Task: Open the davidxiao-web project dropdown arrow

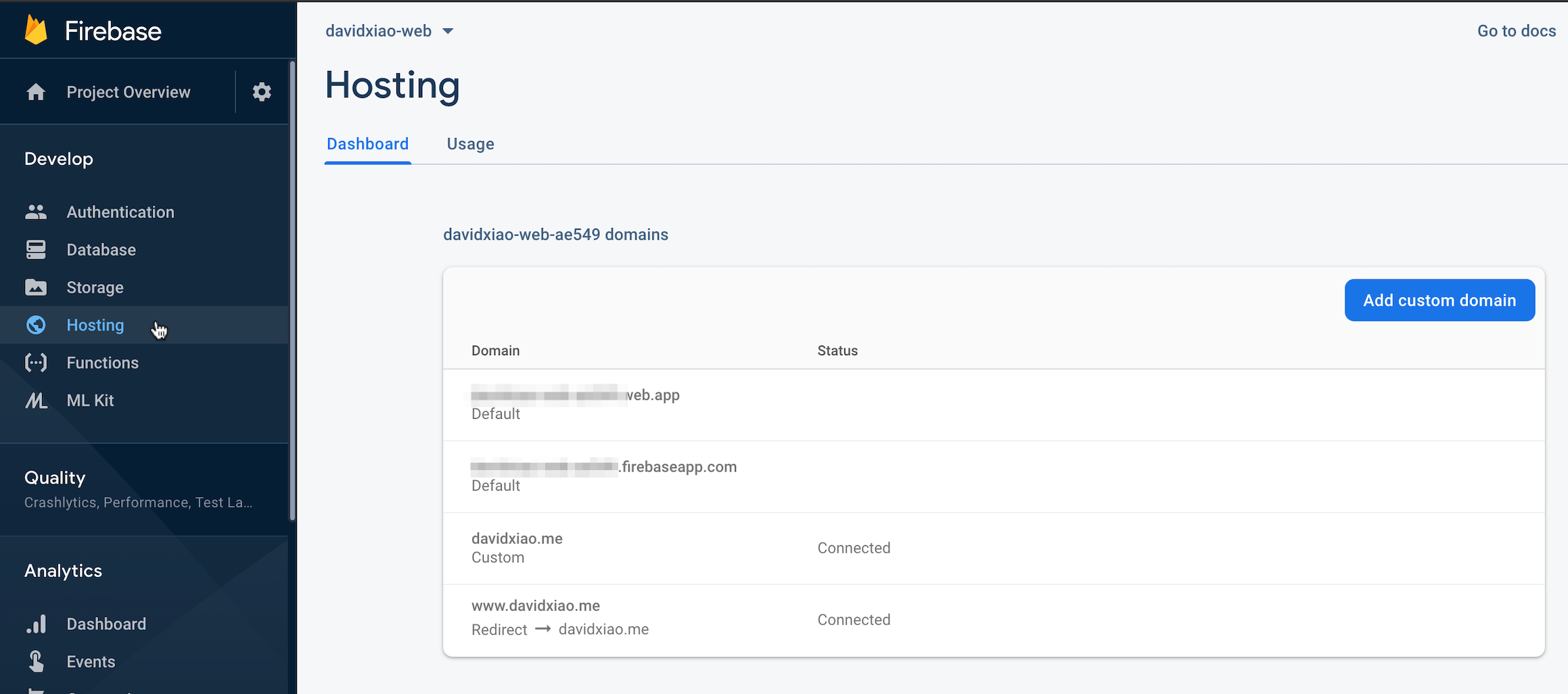Action: (448, 31)
